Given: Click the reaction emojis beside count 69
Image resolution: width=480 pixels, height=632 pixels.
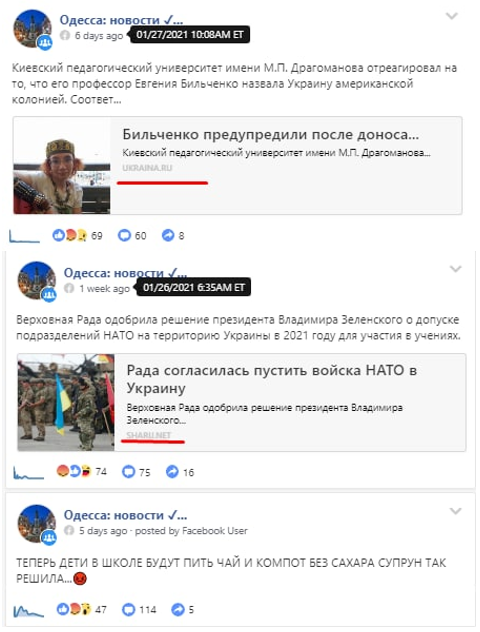Looking at the screenshot, I should click(70, 235).
